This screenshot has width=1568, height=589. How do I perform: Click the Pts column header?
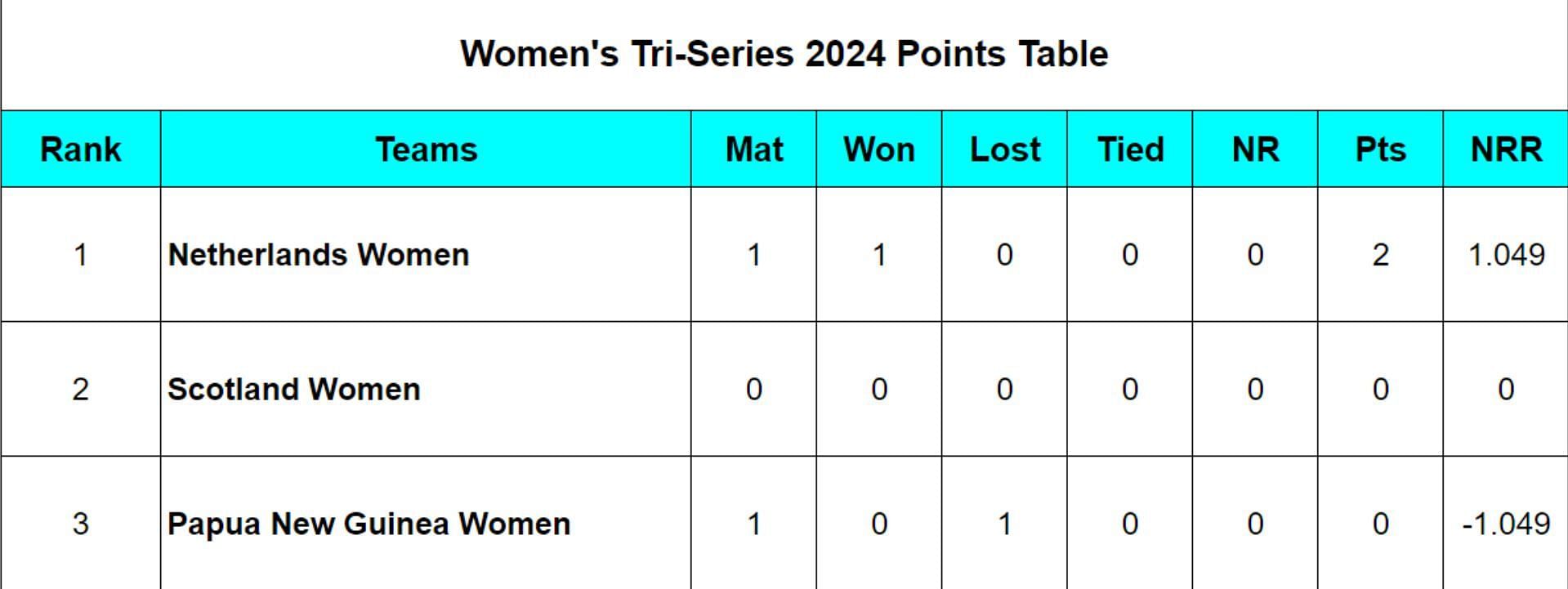1380,149
